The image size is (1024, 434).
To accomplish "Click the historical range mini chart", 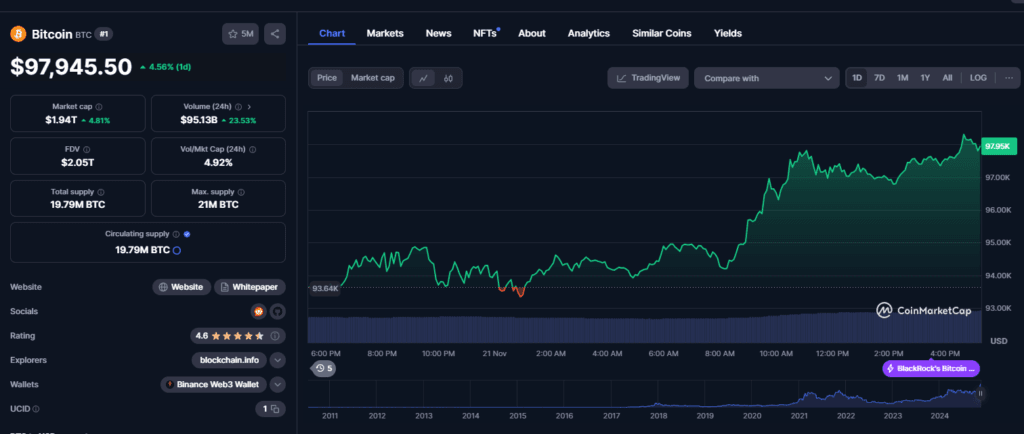I will coord(645,395).
